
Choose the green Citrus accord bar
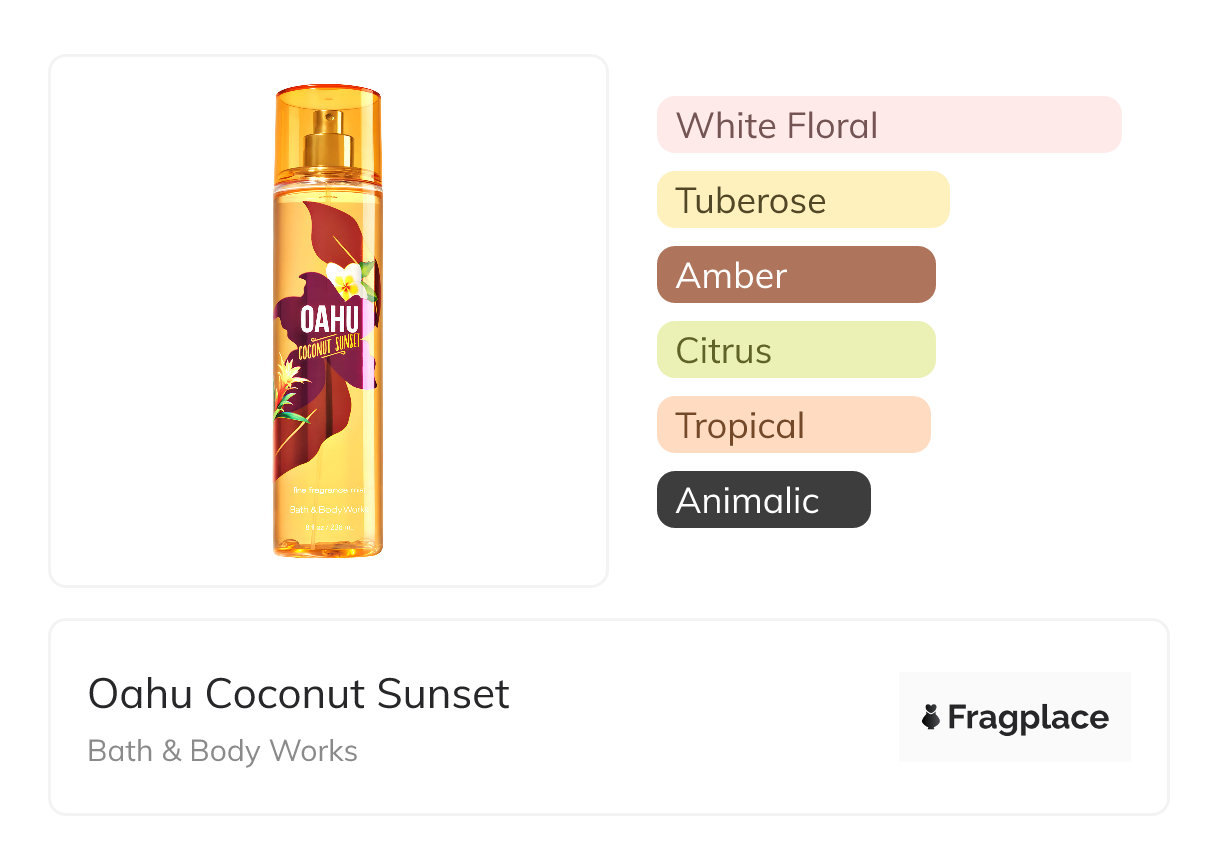point(795,350)
